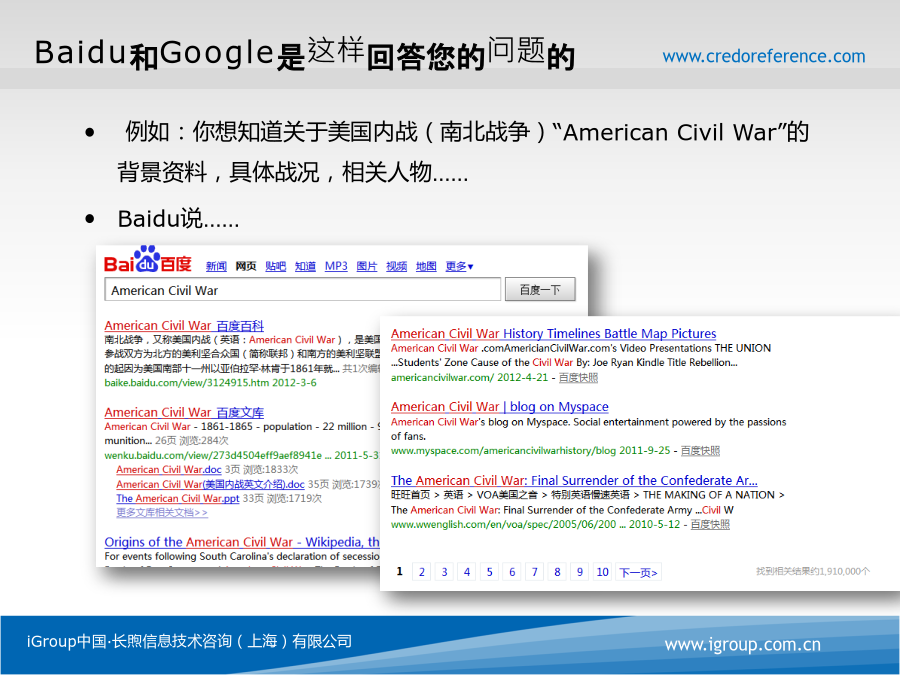Click the Baidu说…… bullet text
The height and width of the screenshot is (675, 900).
pos(179,219)
